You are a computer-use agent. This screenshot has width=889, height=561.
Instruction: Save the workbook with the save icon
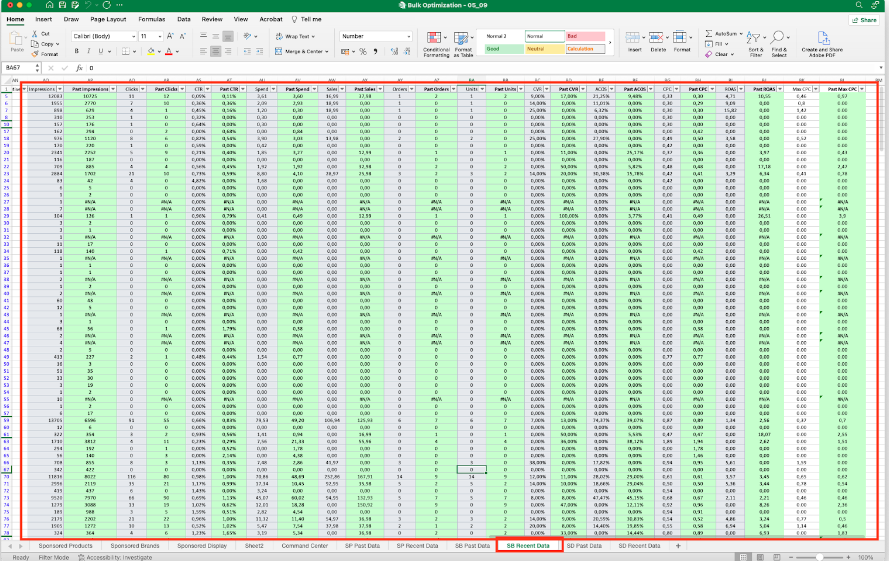coord(62,5)
